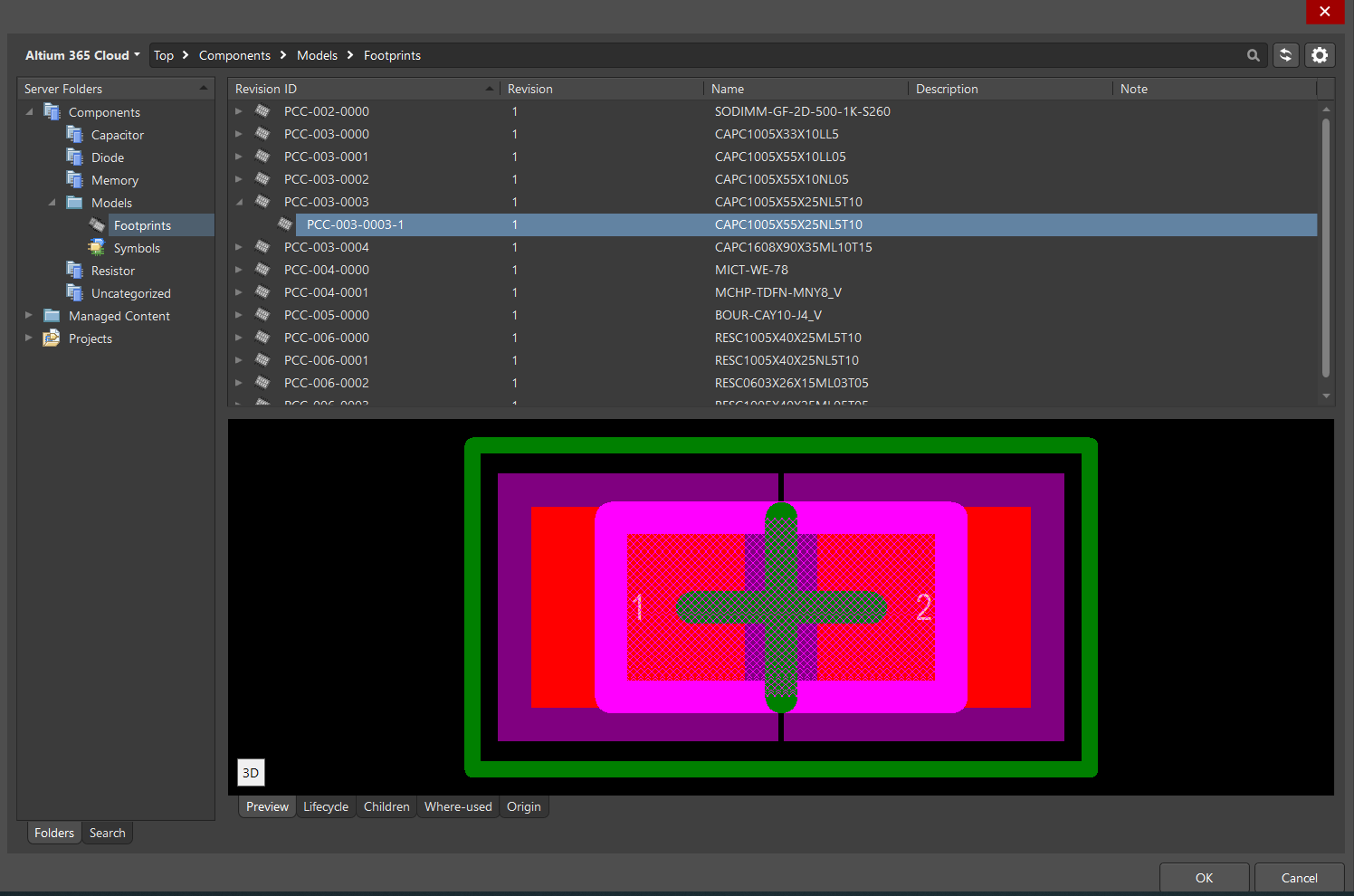The width and height of the screenshot is (1354, 896).
Task: Open the search icon in the top toolbar
Action: 1253,55
